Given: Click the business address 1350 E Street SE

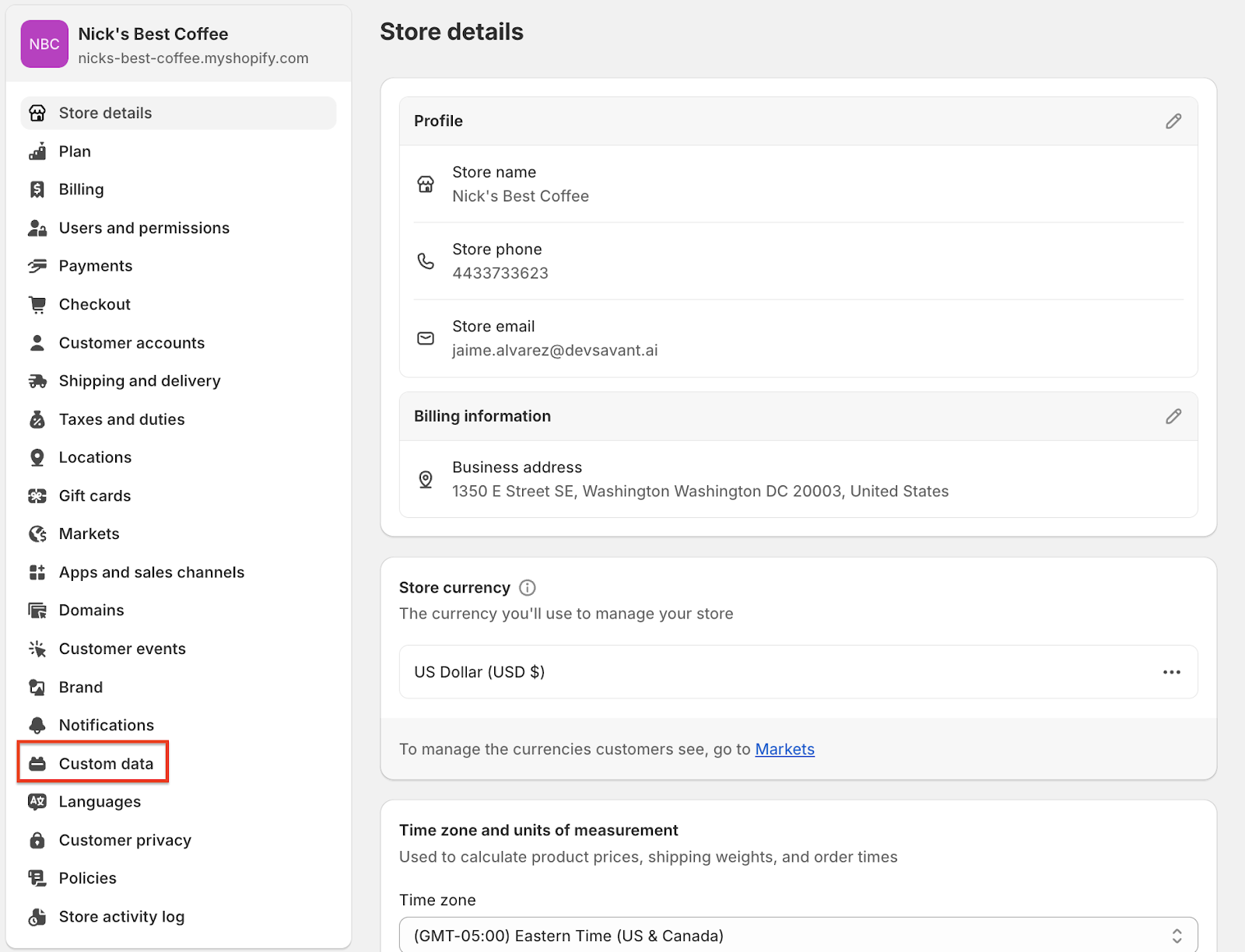Looking at the screenshot, I should [700, 492].
